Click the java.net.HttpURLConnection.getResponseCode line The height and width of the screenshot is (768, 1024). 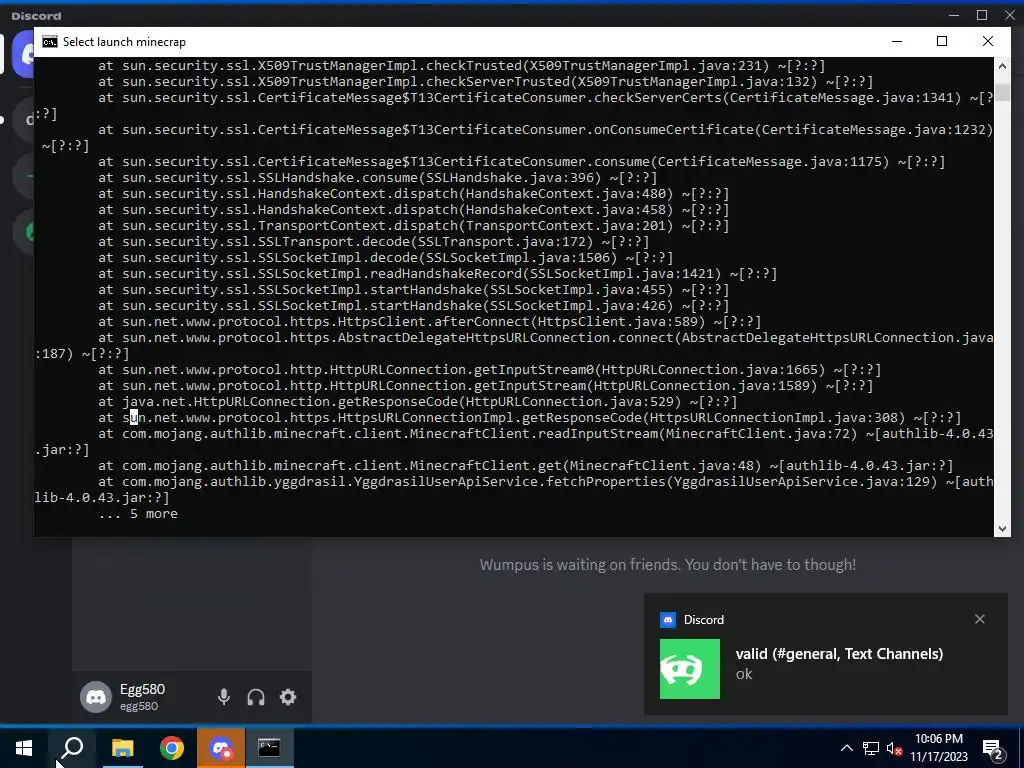click(x=417, y=402)
